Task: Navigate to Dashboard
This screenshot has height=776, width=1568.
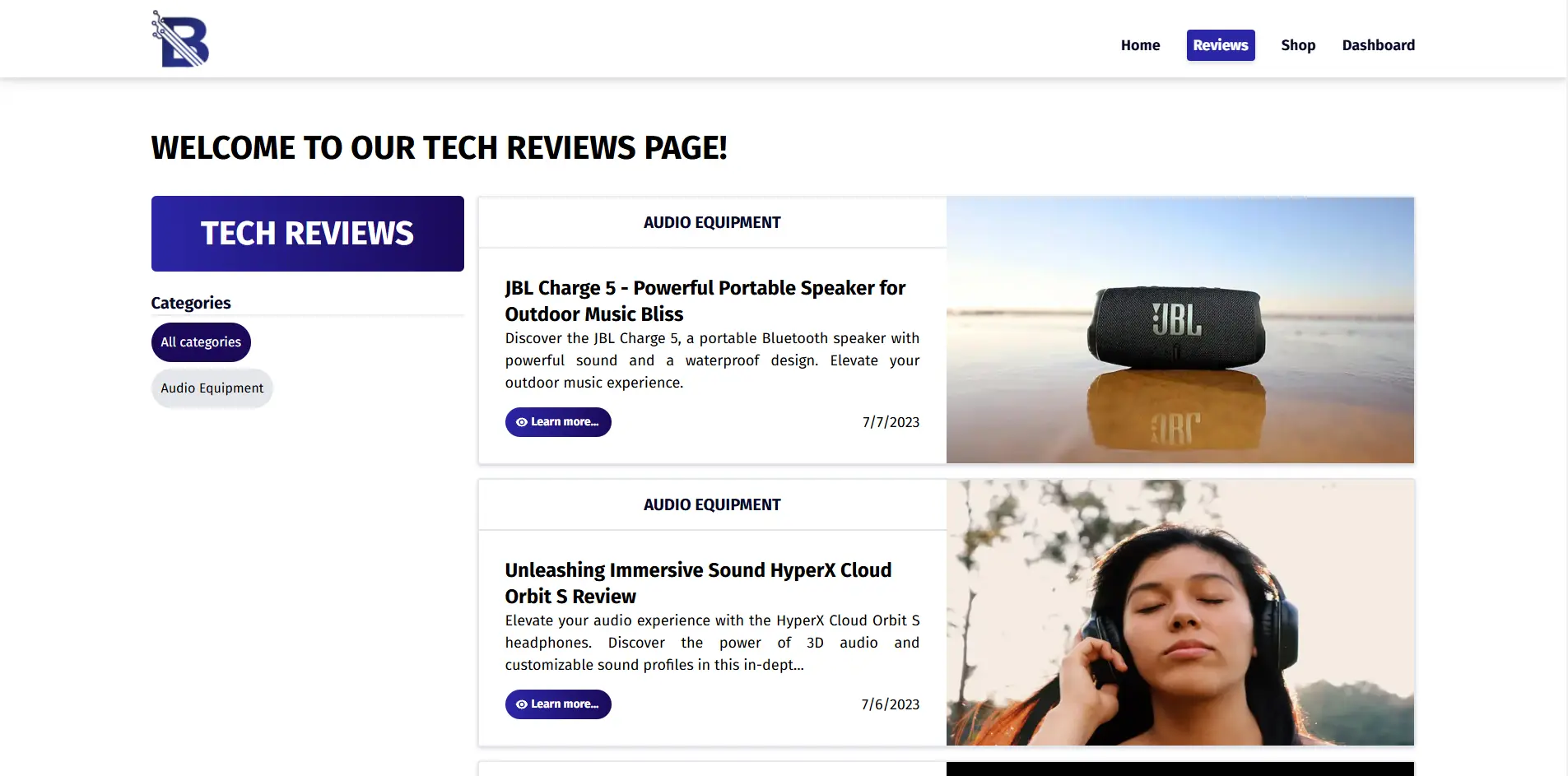Action: [1378, 45]
